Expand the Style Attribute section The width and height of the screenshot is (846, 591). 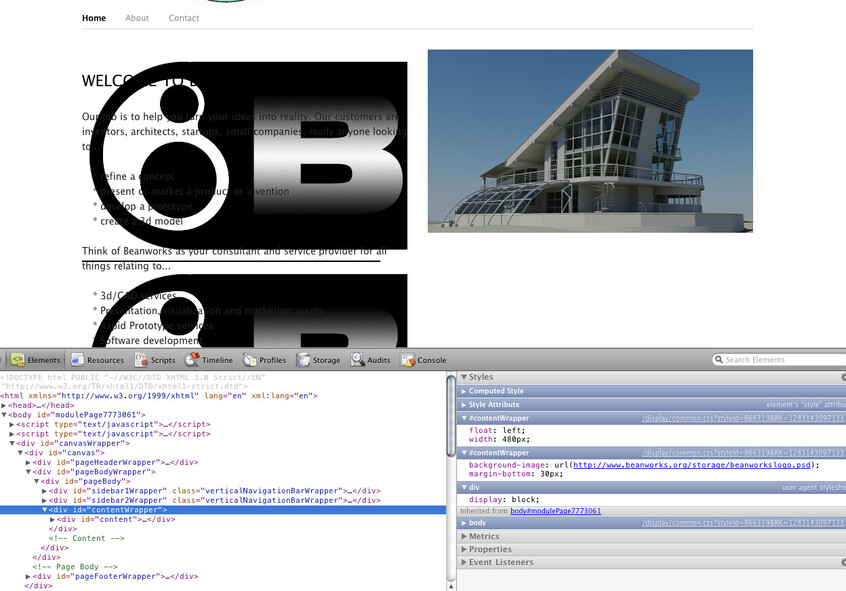[x=464, y=404]
